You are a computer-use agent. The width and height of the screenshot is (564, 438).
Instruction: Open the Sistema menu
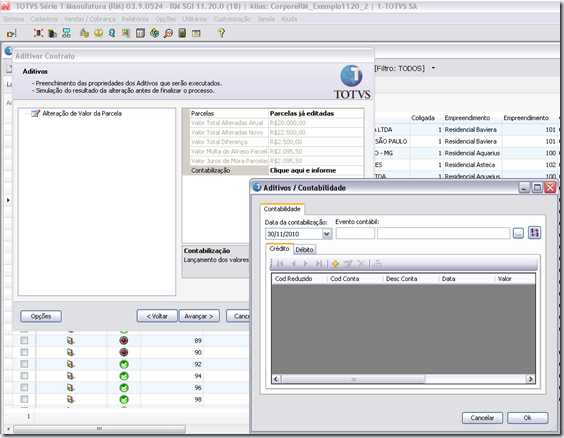[x=13, y=19]
